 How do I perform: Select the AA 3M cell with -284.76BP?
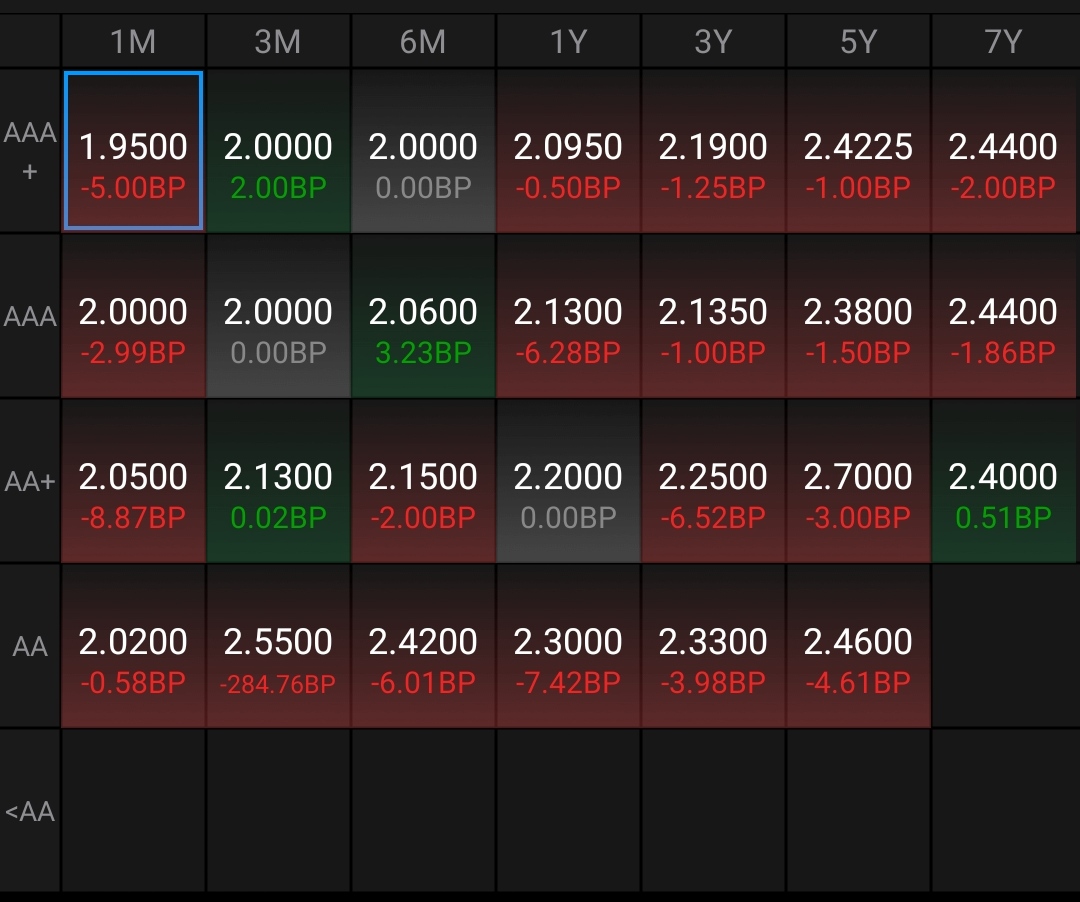point(278,646)
